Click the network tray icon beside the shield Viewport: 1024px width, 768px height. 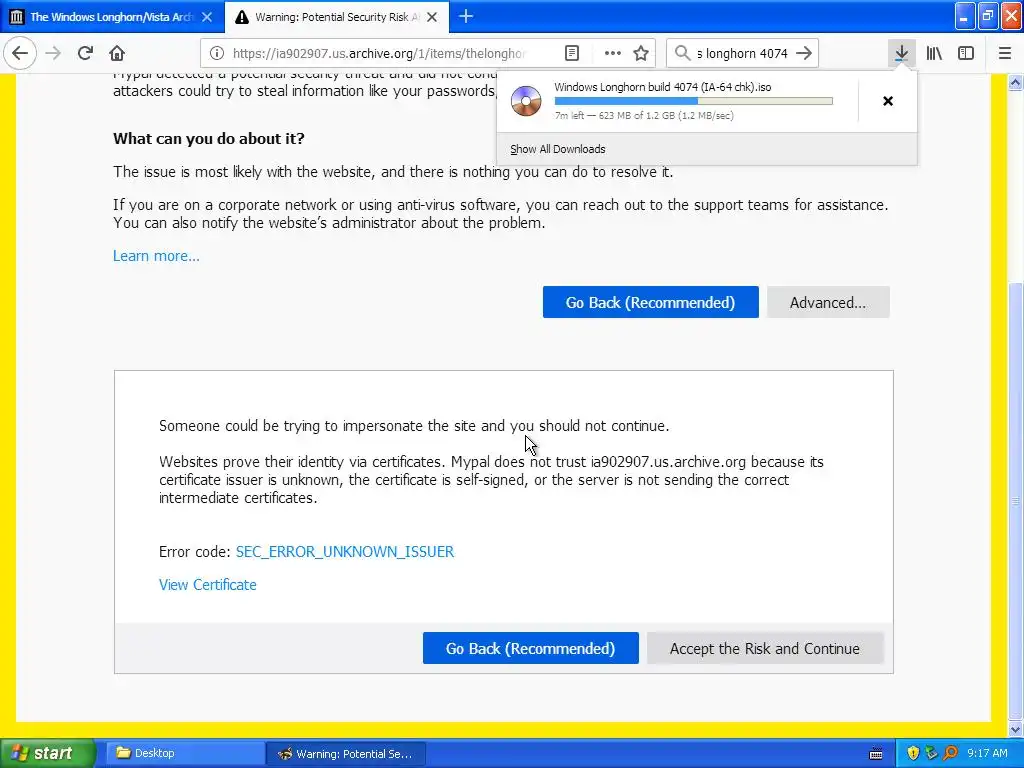(932, 753)
